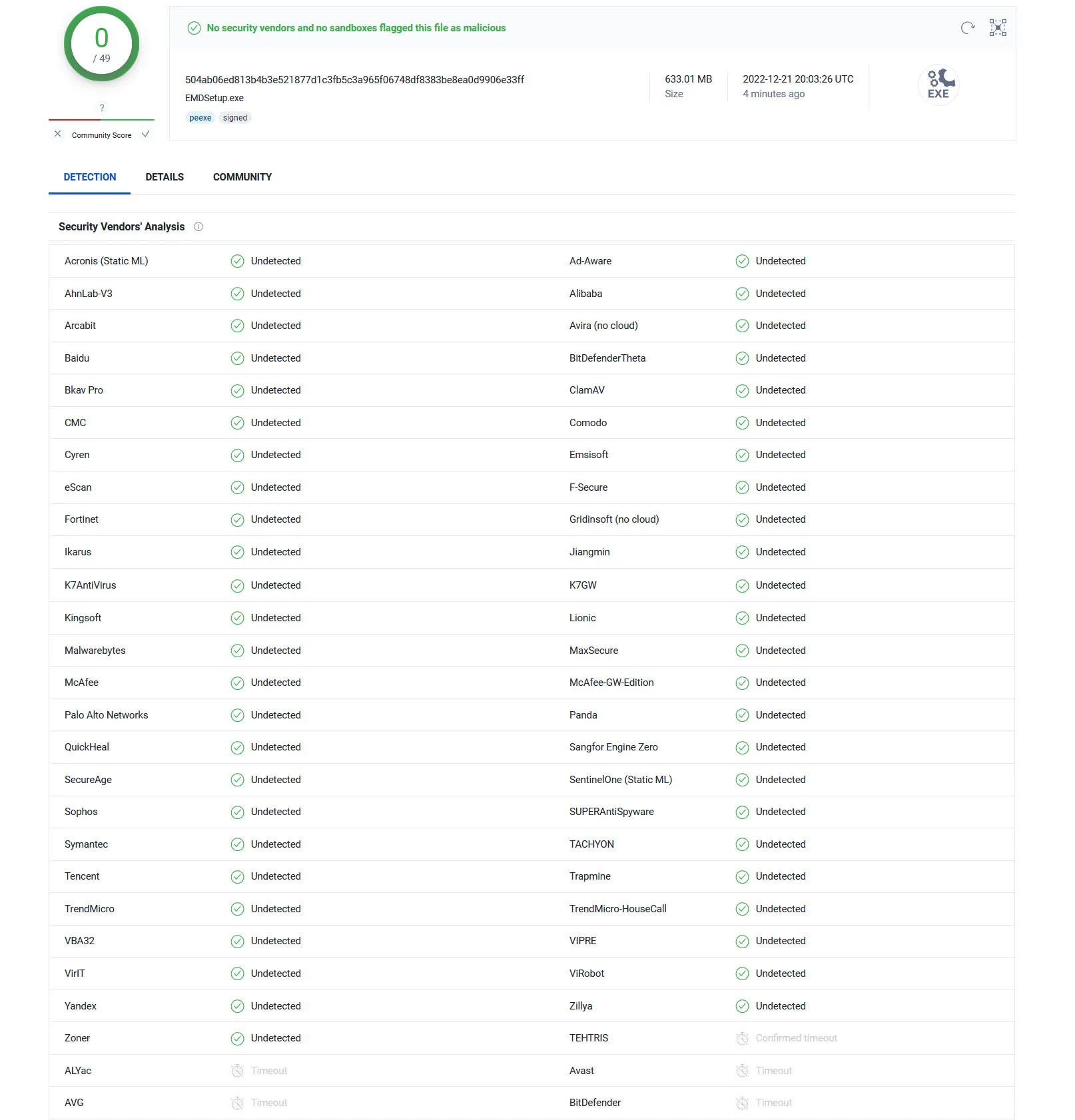Click the community score upvote checkmark
1075x1120 pixels.
(x=145, y=134)
